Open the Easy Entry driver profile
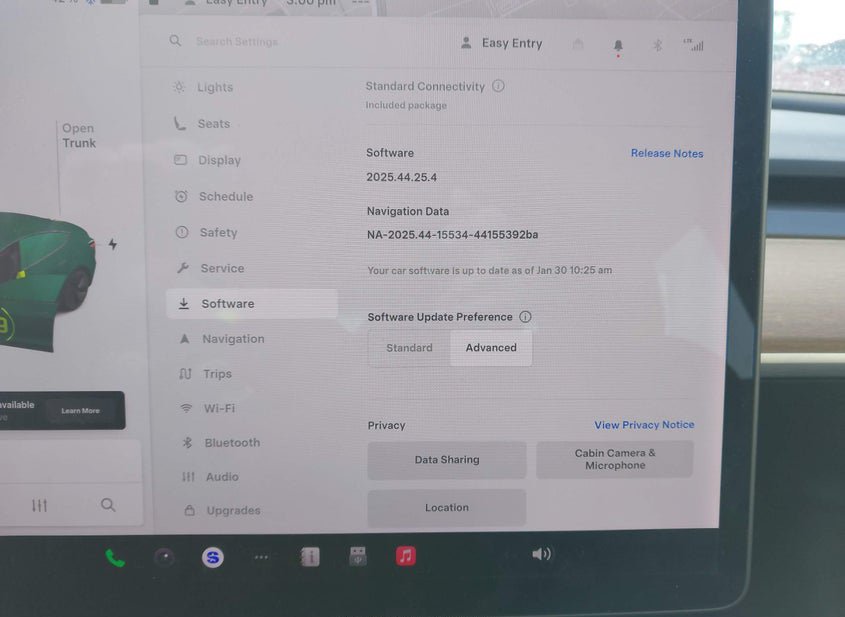This screenshot has width=845, height=617. (x=502, y=44)
